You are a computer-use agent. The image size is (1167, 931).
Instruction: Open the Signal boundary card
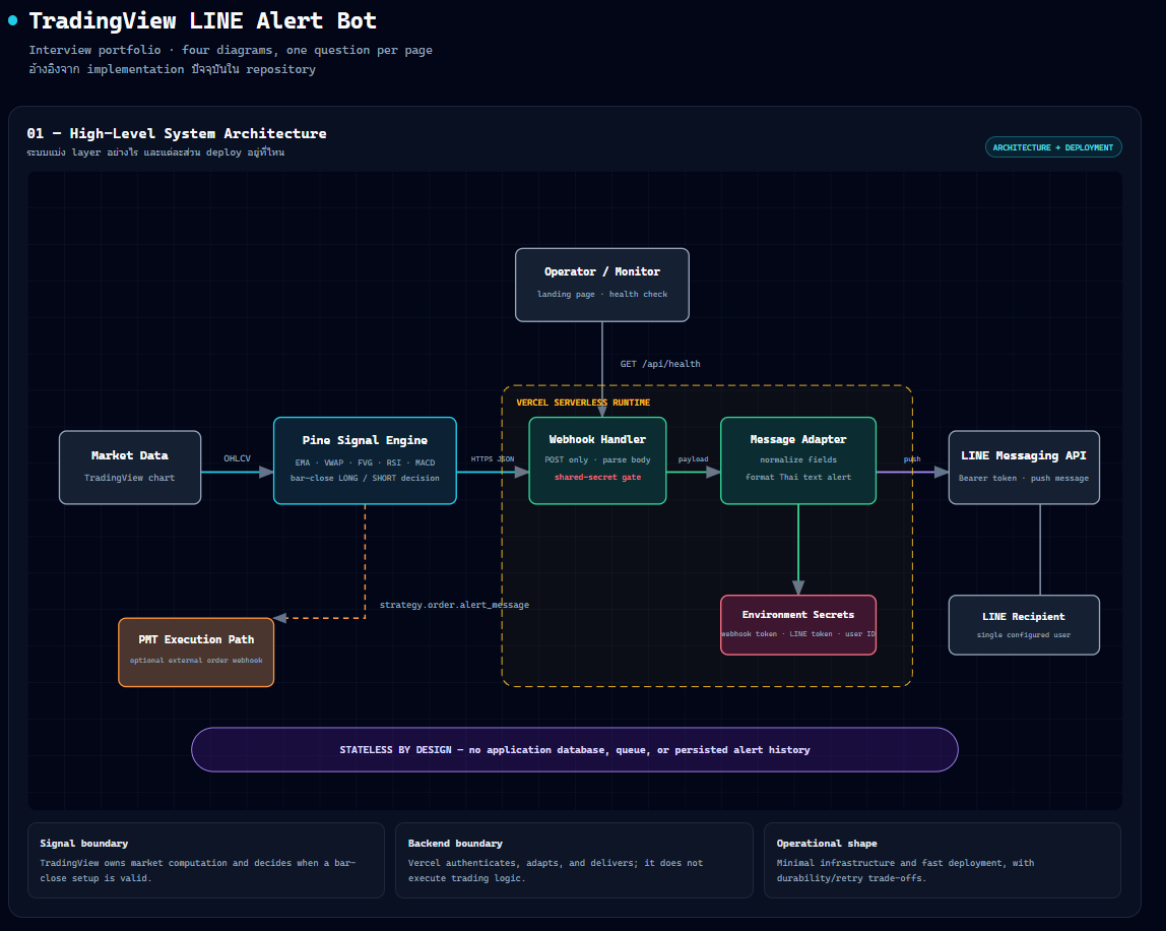(206, 860)
